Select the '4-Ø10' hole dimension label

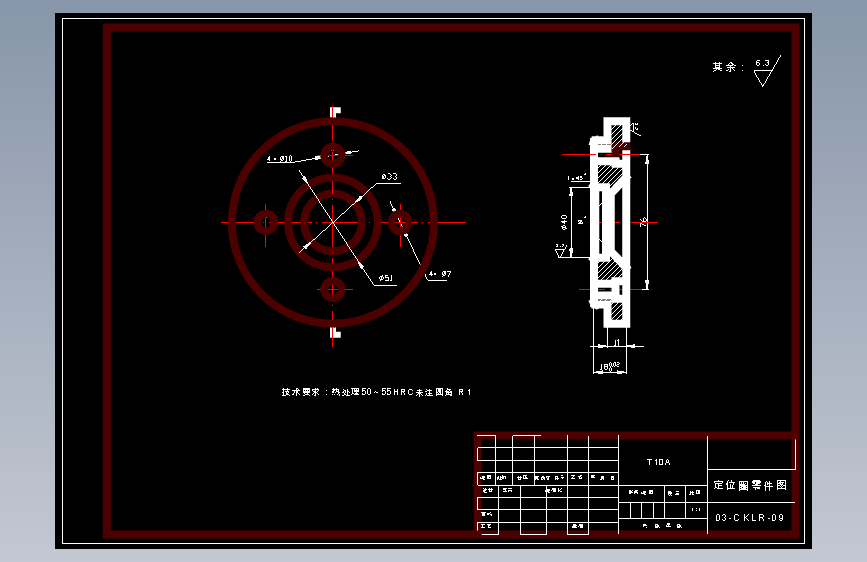click(280, 159)
